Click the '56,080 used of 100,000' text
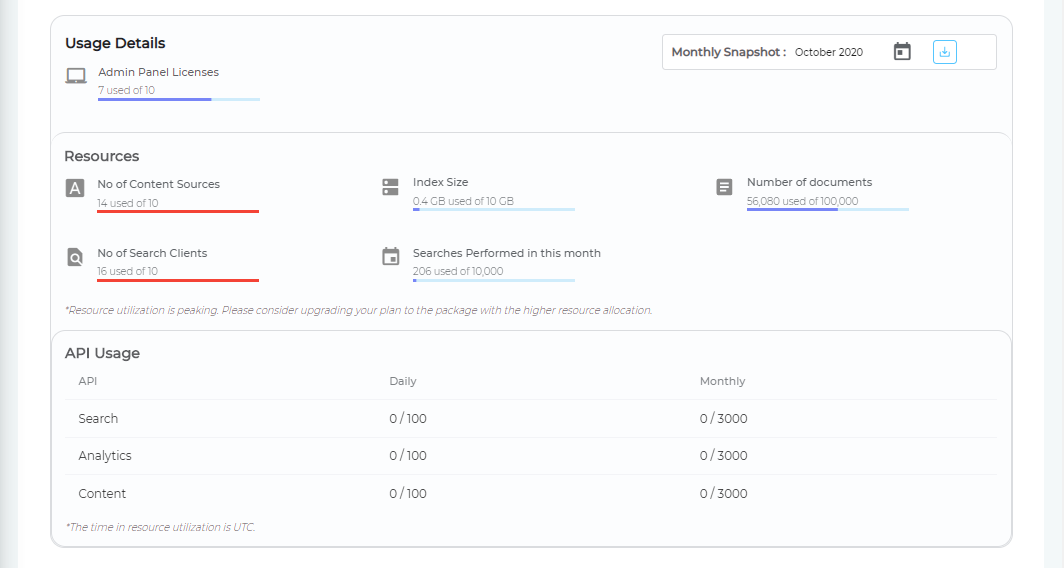This screenshot has width=1064, height=568. tap(802, 201)
